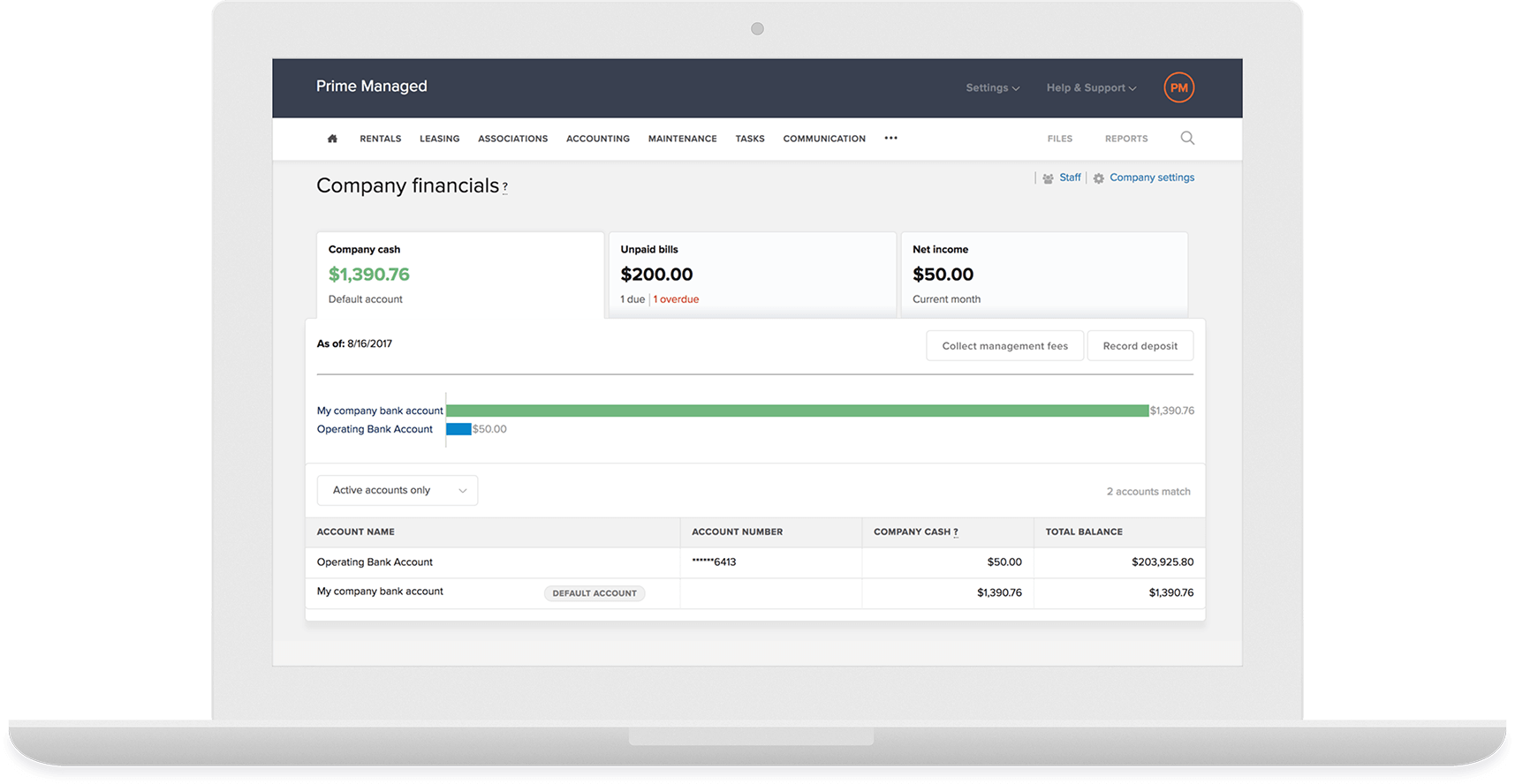Expand the Settings dropdown
The image size is (1515, 784).
pos(992,87)
